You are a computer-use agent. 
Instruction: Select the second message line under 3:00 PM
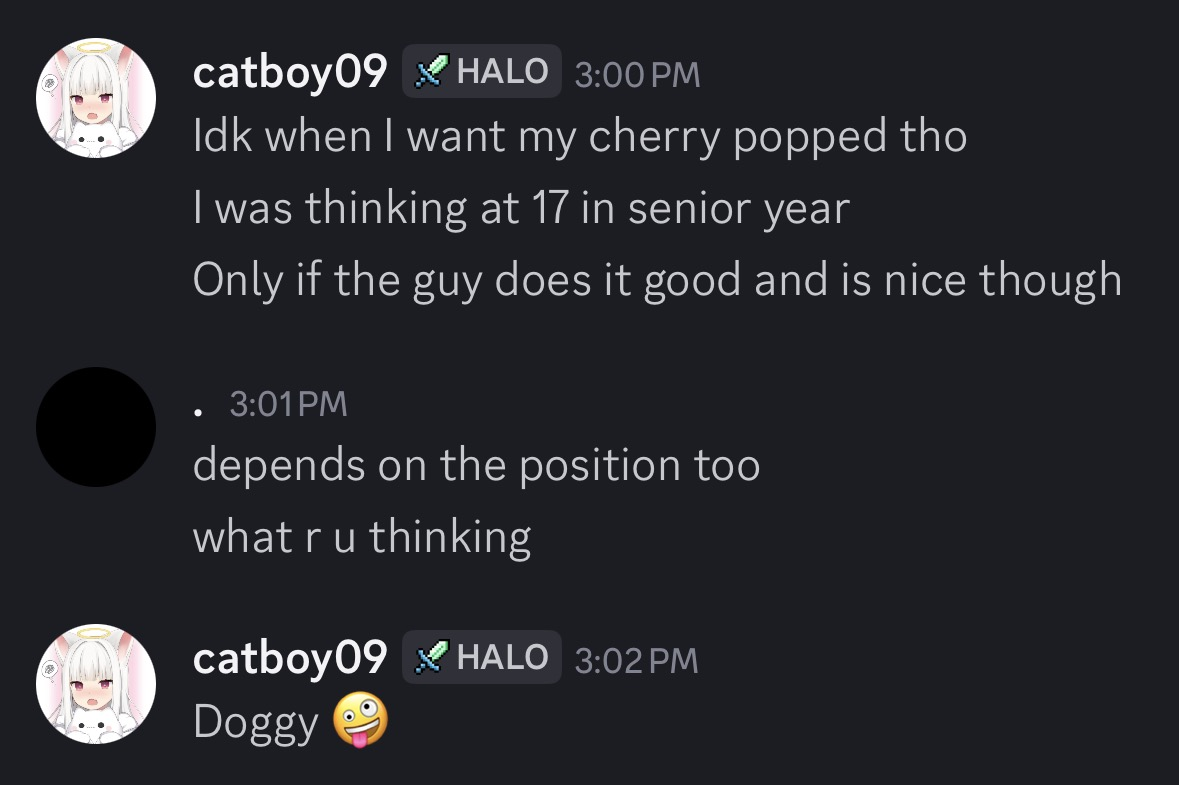521,209
